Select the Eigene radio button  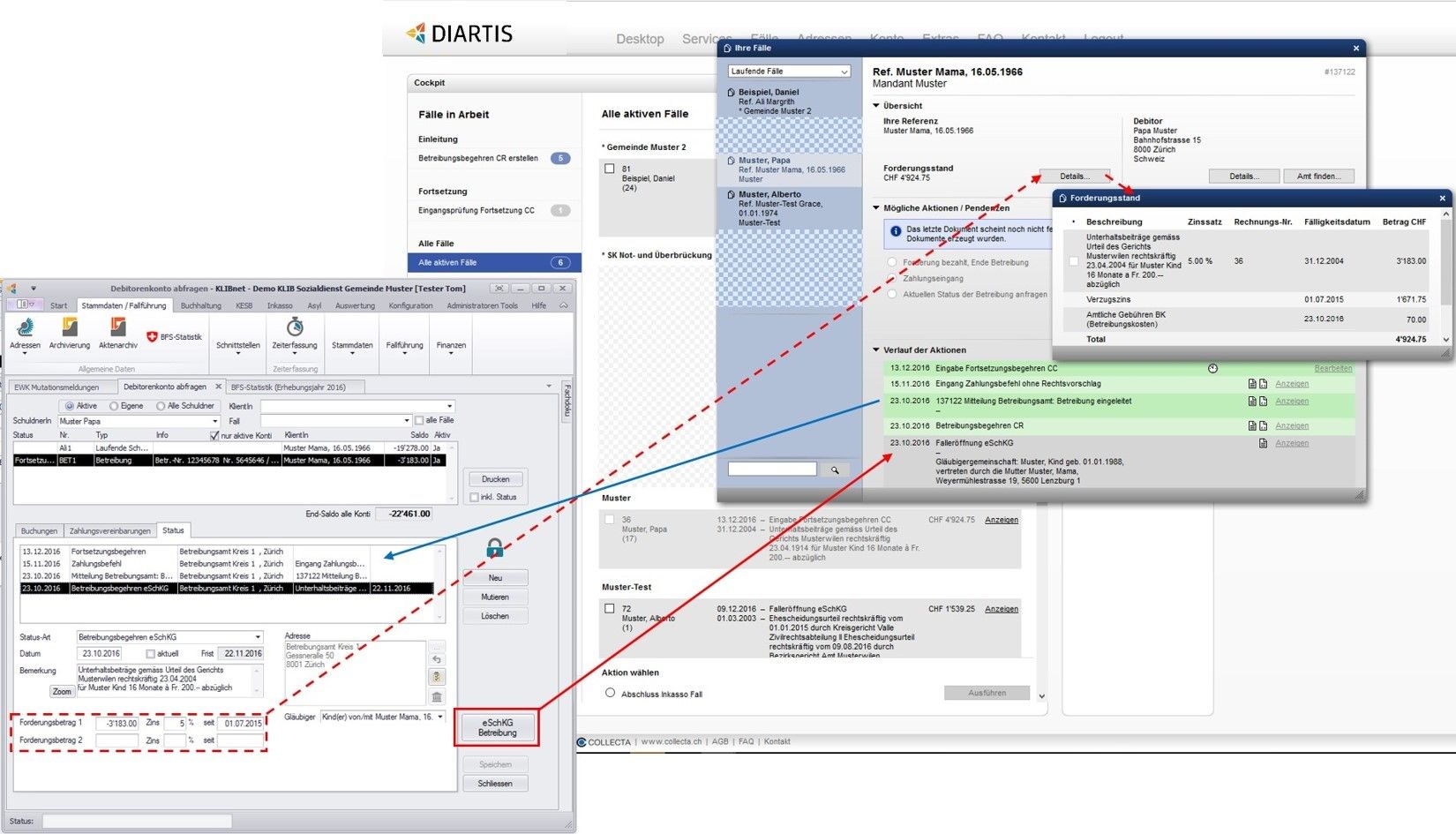click(x=114, y=406)
